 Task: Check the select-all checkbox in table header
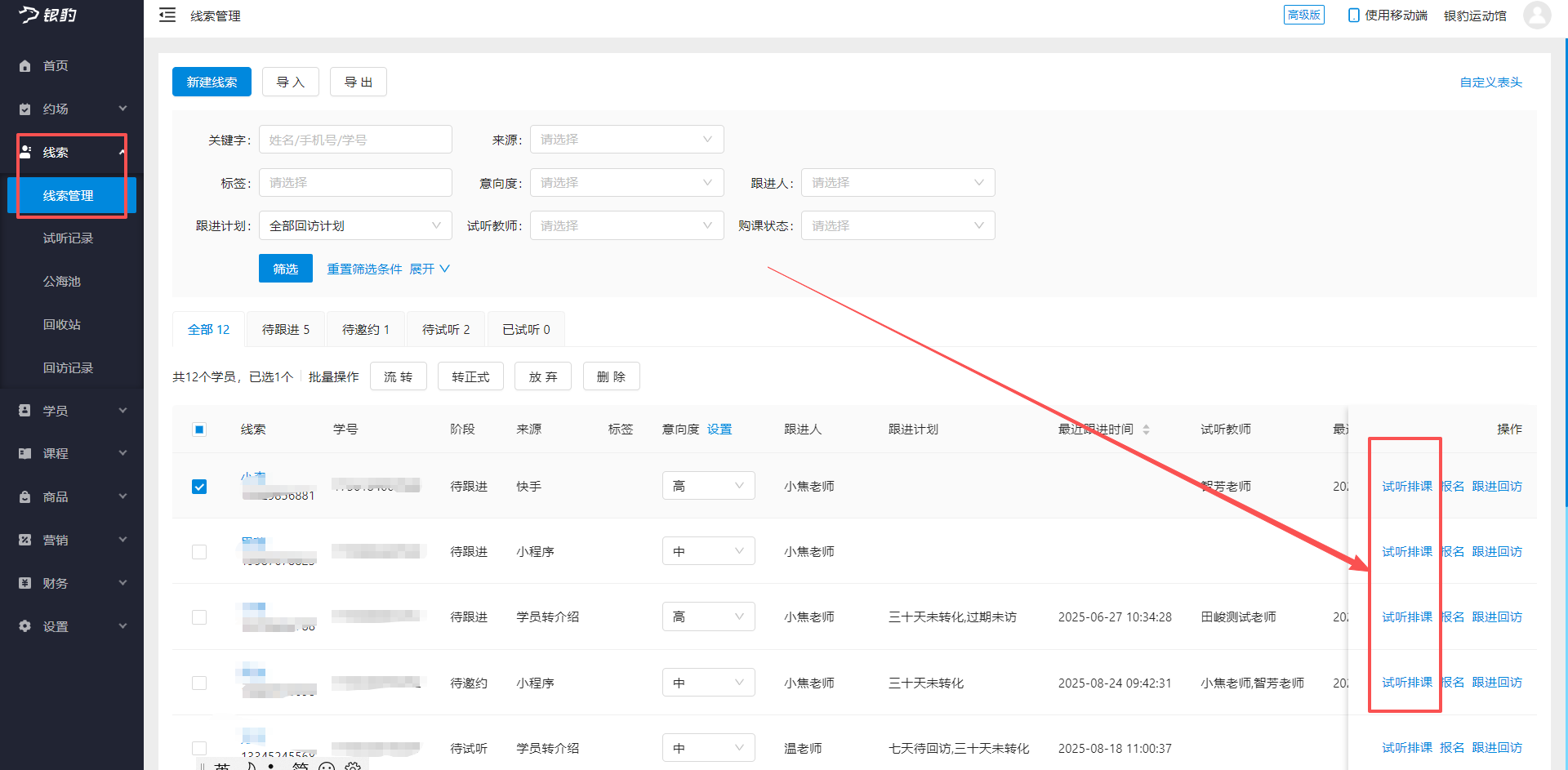[x=199, y=429]
